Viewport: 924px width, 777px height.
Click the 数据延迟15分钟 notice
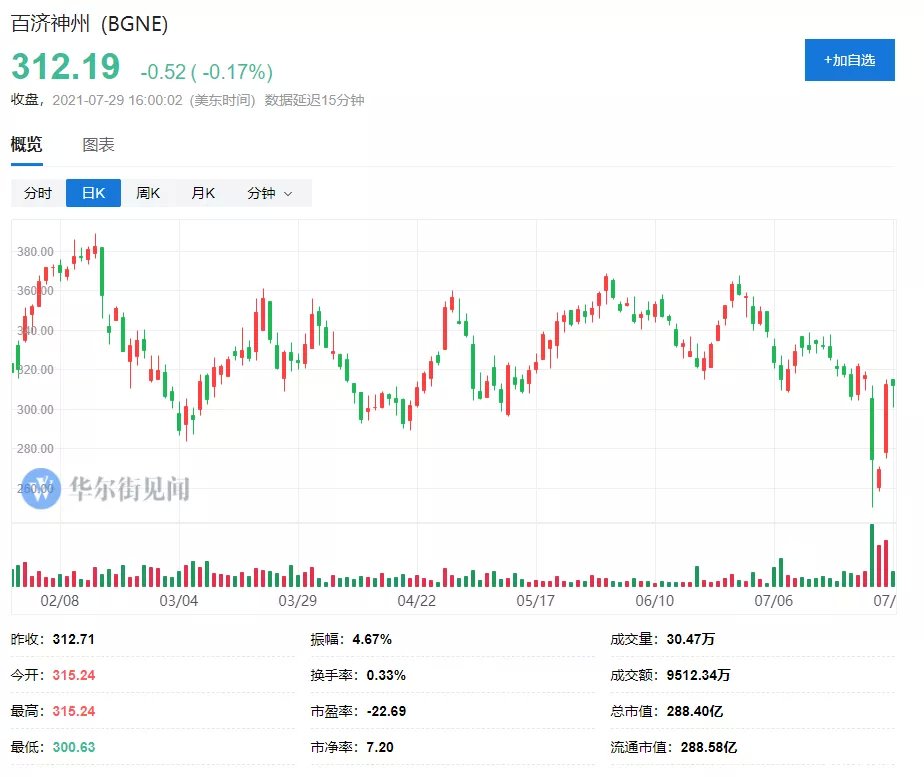click(x=314, y=100)
